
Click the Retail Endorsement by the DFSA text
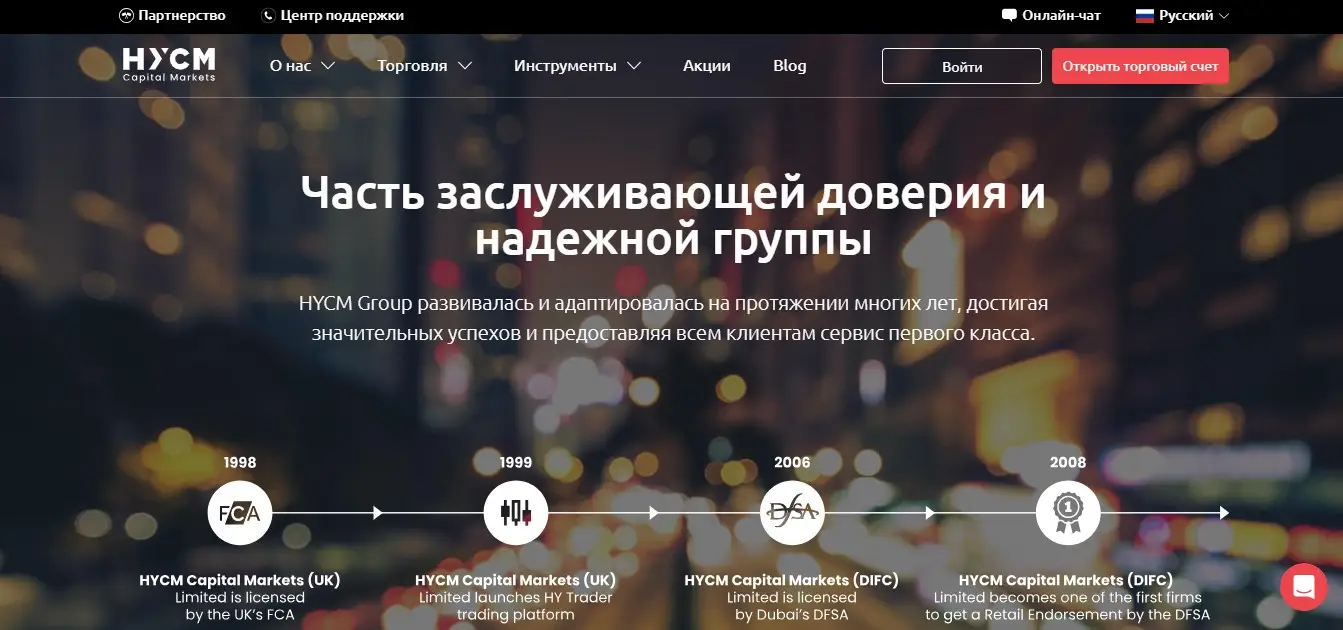tap(1068, 606)
